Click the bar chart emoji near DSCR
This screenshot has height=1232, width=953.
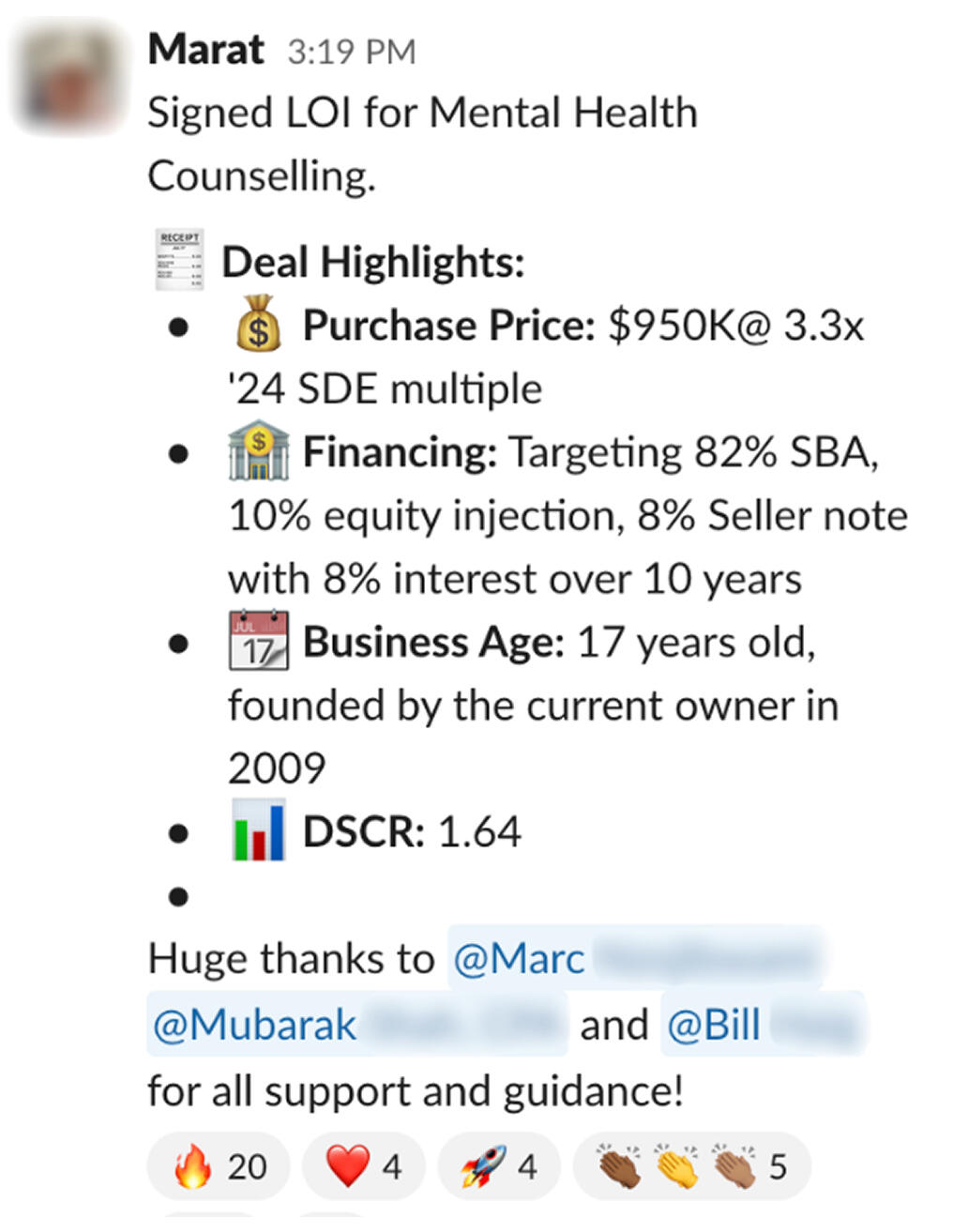(259, 831)
